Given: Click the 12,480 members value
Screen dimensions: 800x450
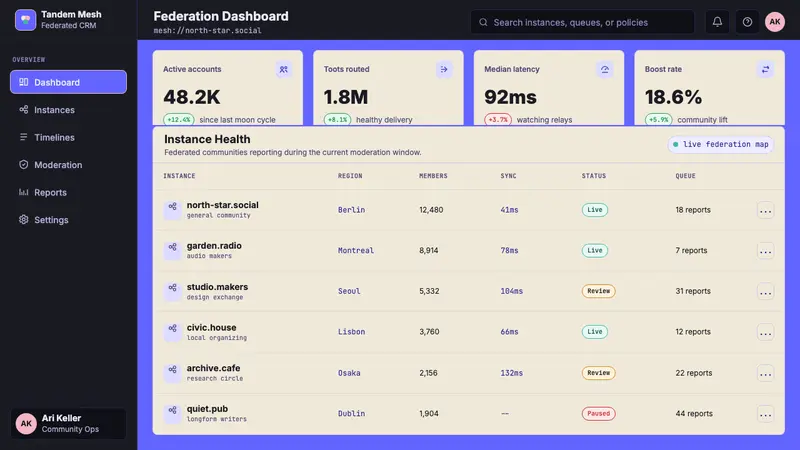Looking at the screenshot, I should tap(431, 210).
